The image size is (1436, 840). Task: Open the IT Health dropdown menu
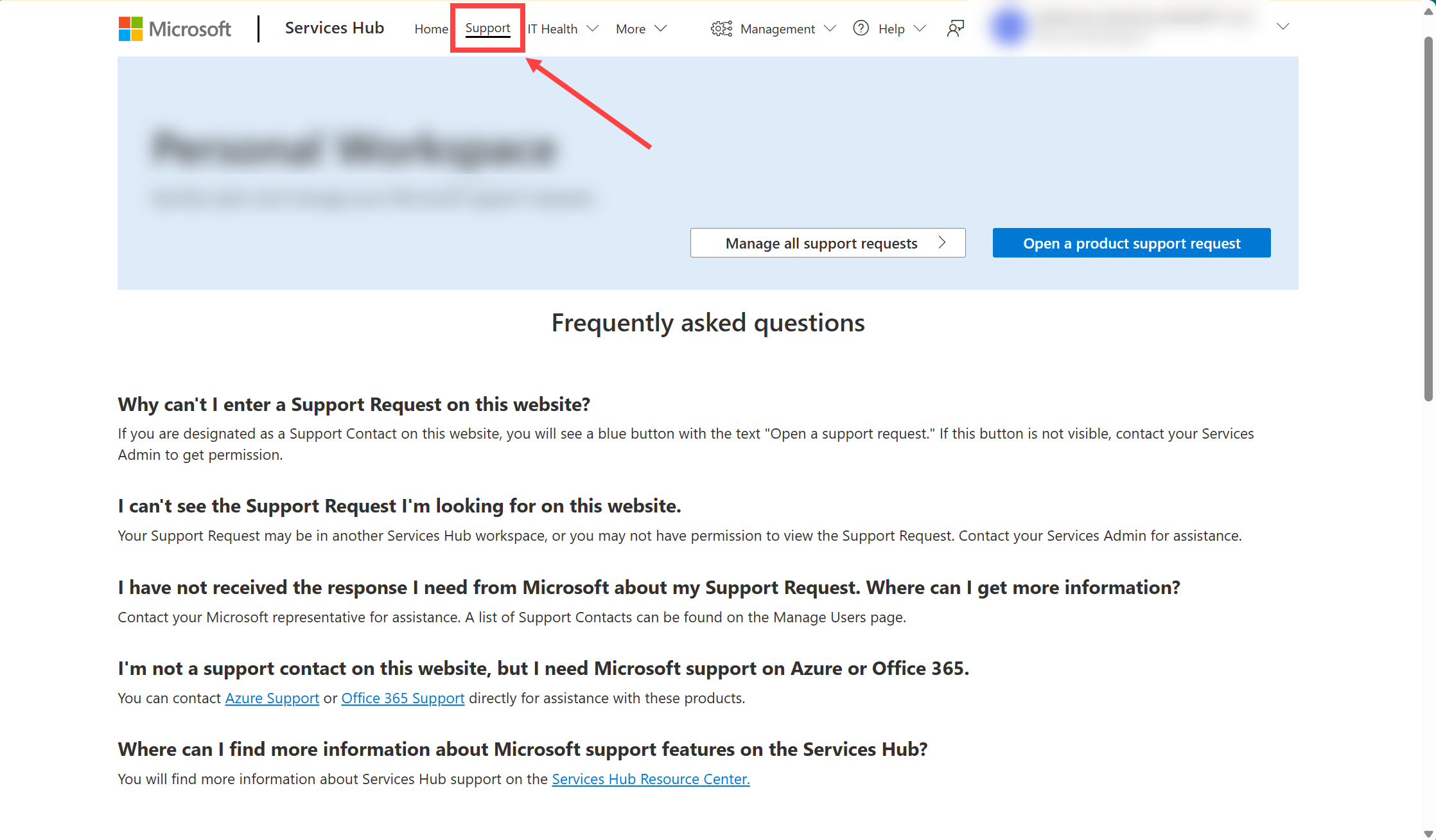tap(564, 28)
